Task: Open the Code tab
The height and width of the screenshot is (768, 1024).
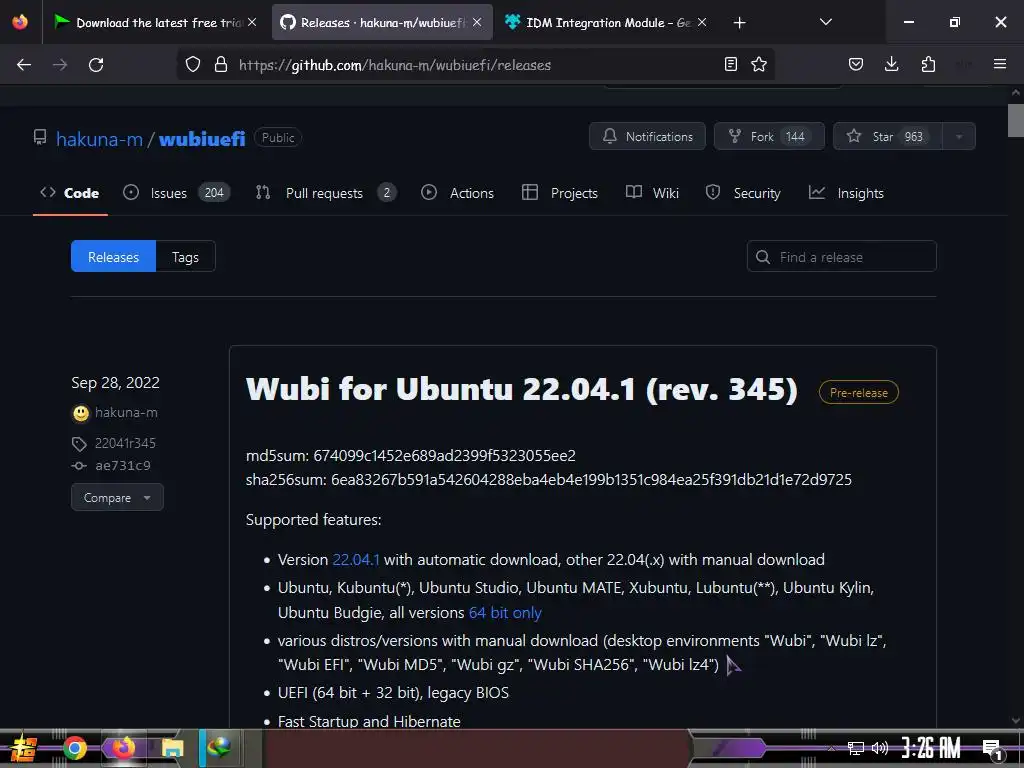Action: pos(70,193)
